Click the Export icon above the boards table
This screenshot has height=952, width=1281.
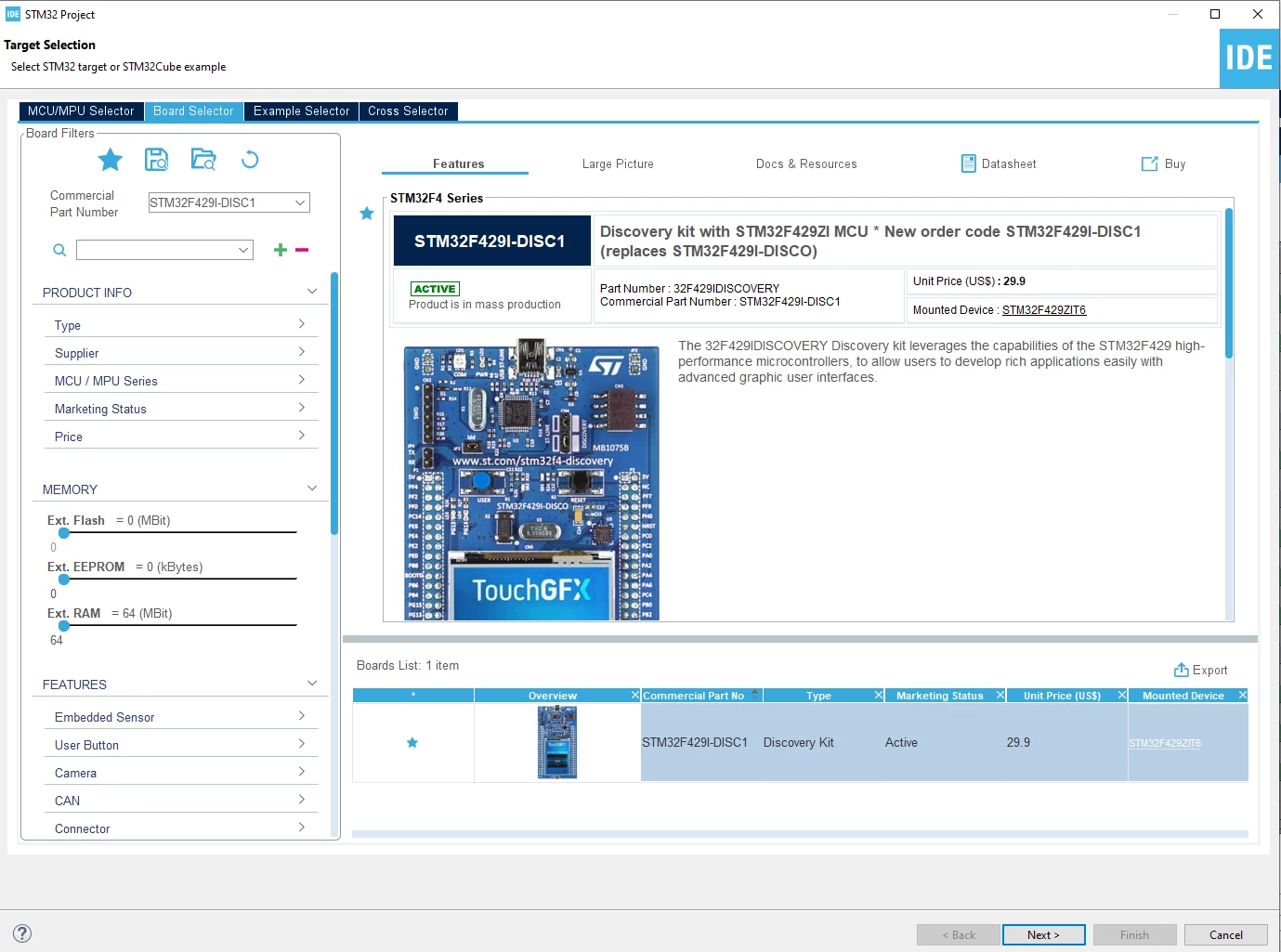[x=1182, y=670]
